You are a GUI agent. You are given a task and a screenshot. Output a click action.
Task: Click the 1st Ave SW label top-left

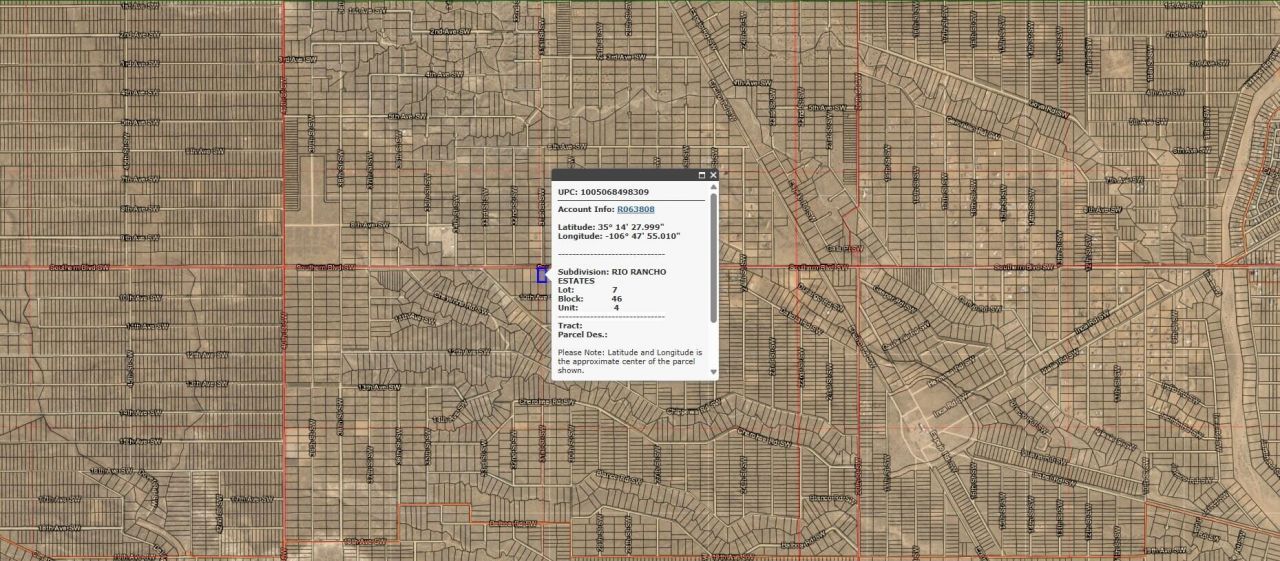[140, 6]
